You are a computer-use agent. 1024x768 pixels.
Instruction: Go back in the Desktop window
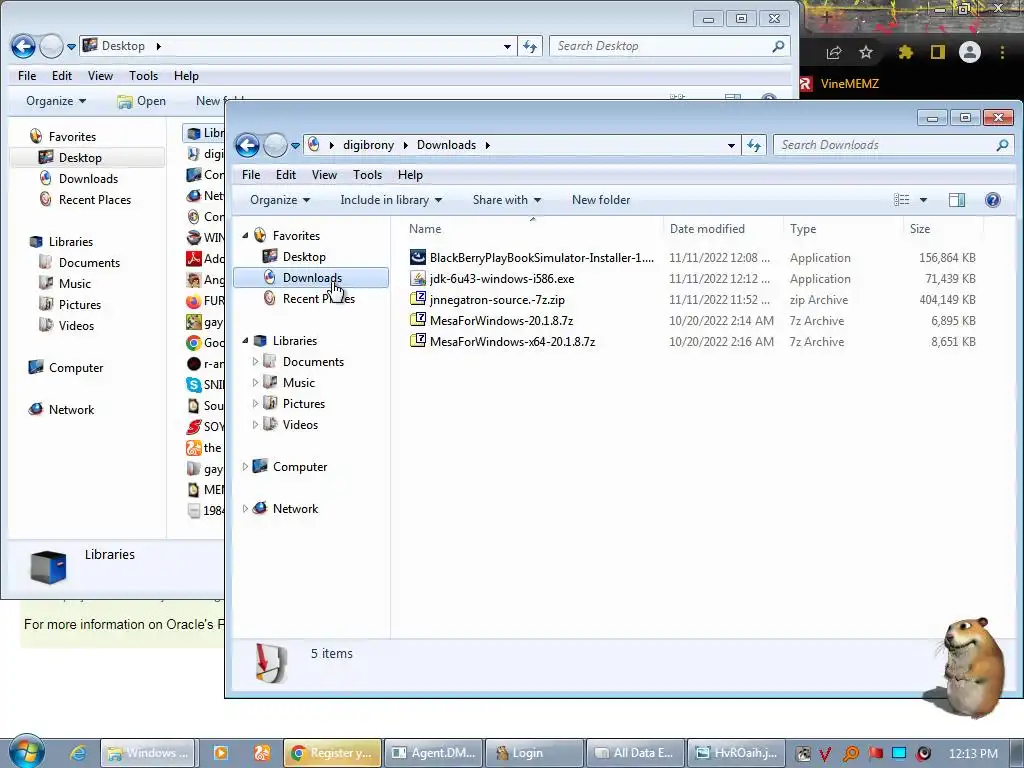pos(24,46)
